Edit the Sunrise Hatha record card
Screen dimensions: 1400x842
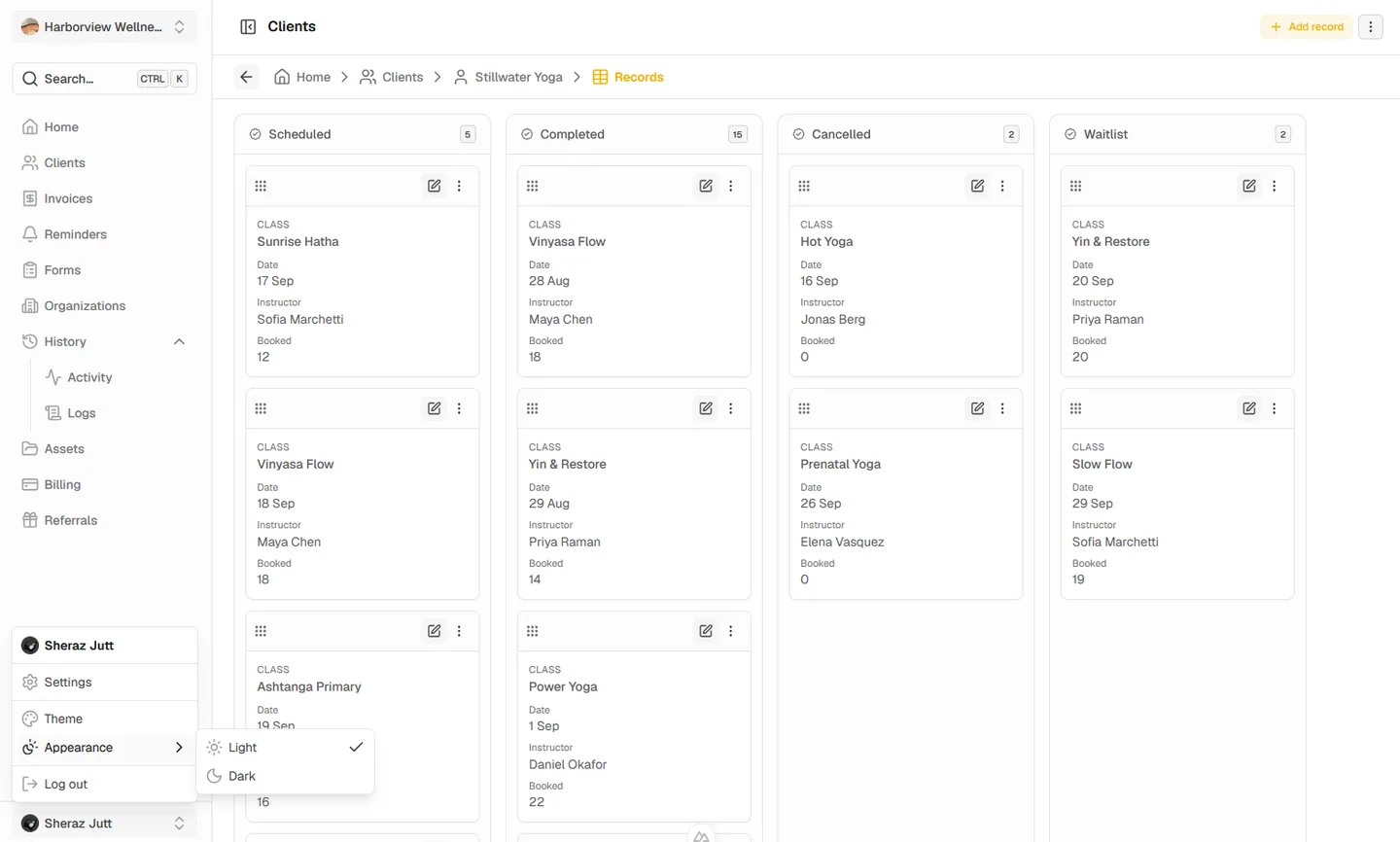[x=435, y=186]
